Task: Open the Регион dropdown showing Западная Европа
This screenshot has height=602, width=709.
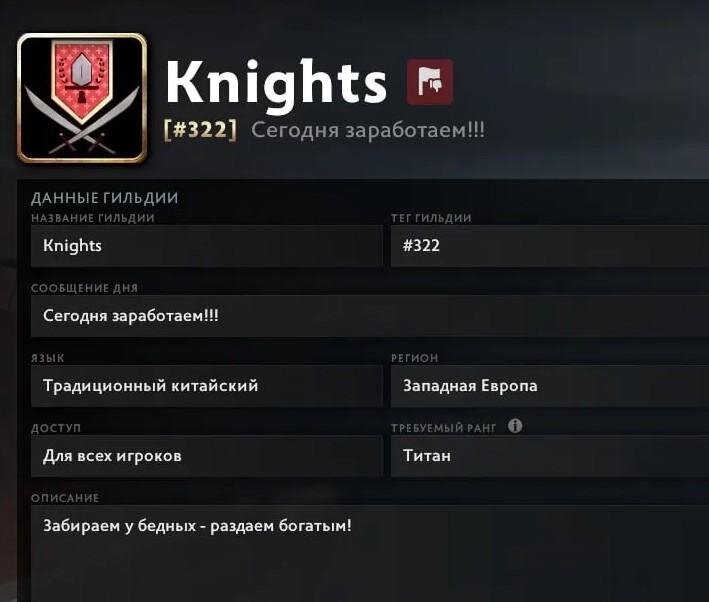Action: [x=549, y=386]
